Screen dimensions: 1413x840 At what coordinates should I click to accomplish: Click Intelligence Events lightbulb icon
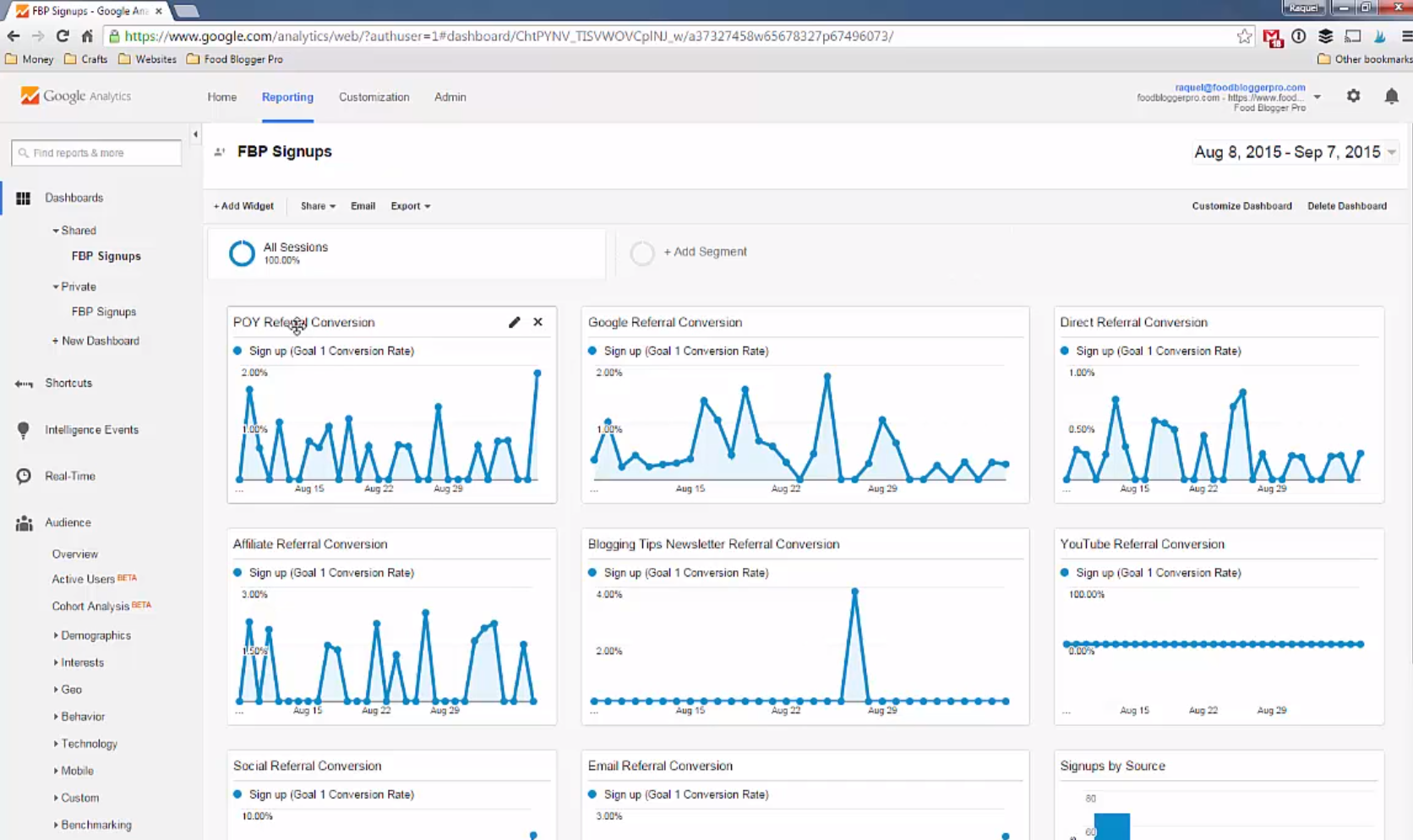[x=24, y=430]
